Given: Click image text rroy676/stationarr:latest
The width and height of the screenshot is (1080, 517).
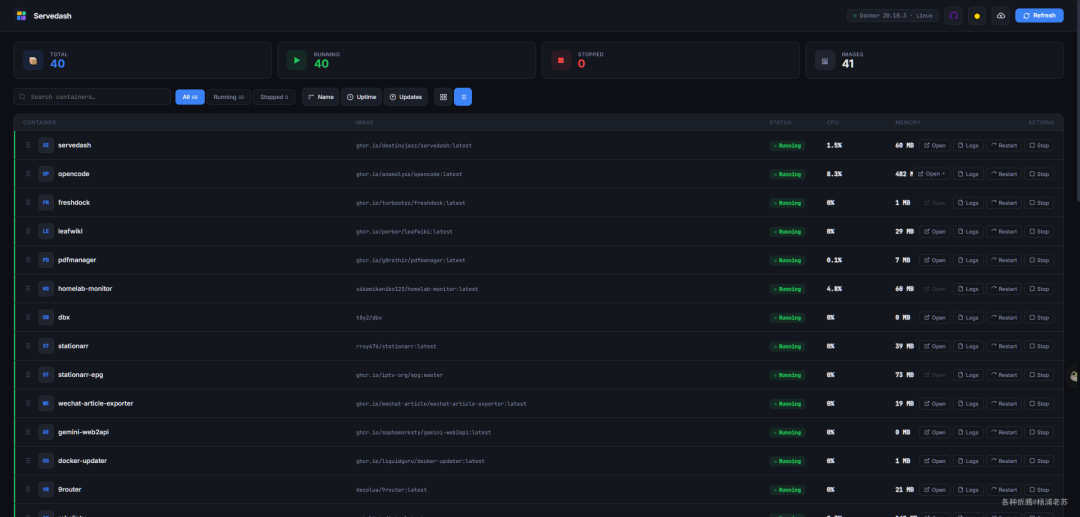Looking at the screenshot, I should click(x=396, y=346).
